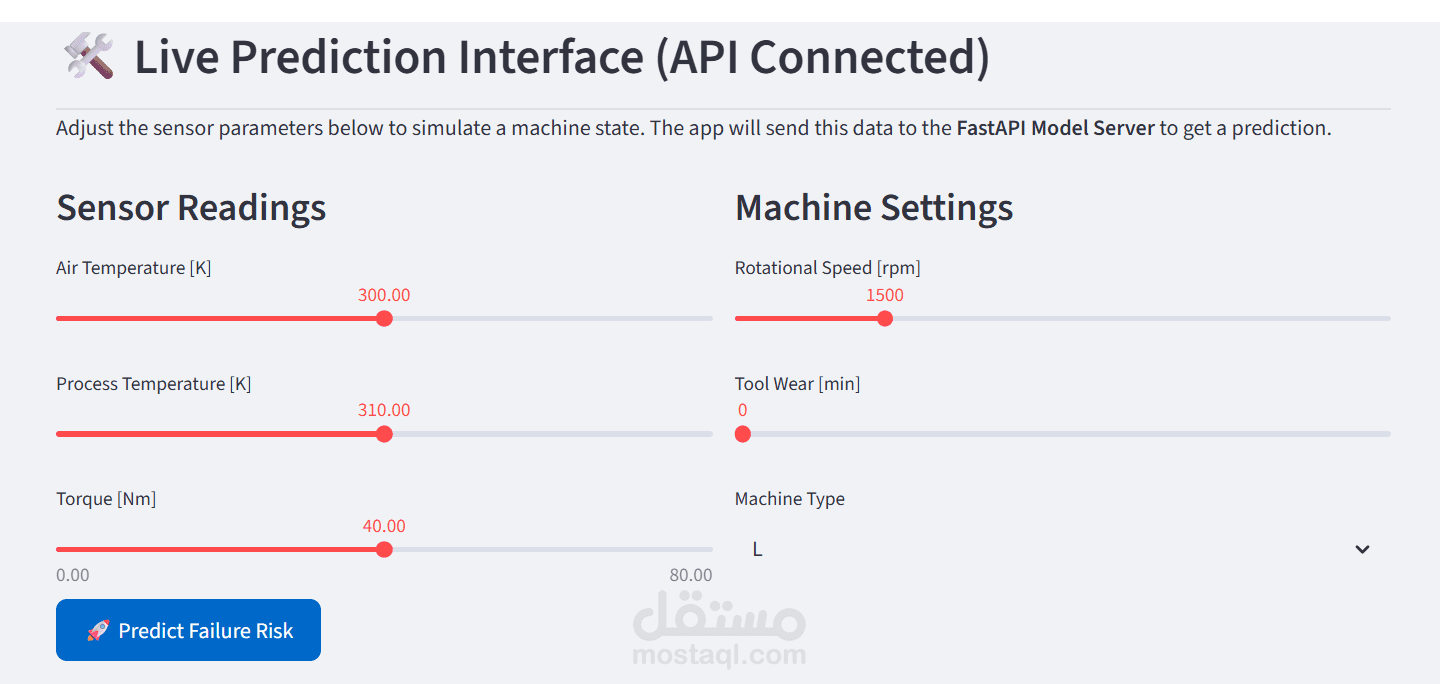Viewport: 1440px width, 684px height.
Task: Click the rocket icon on predict button
Action: pos(98,630)
